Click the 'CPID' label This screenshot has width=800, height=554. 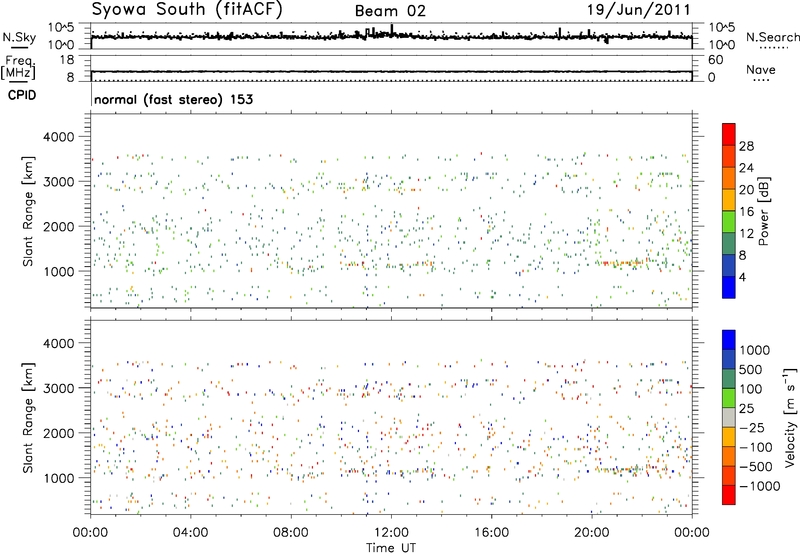pyautogui.click(x=22, y=95)
